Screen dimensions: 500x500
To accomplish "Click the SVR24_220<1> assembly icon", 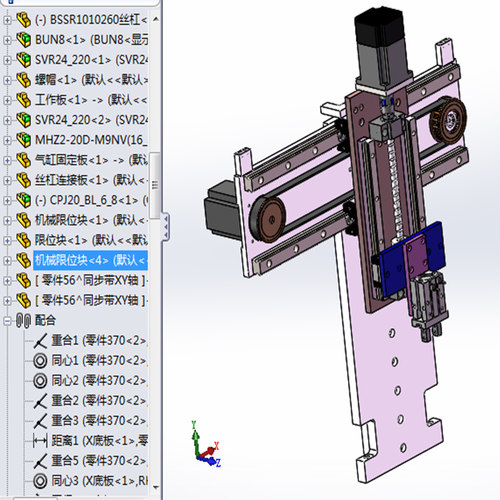I will pos(23,60).
